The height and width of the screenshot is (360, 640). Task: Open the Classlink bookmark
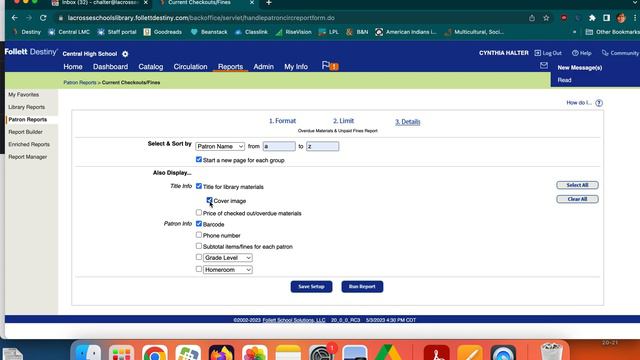click(x=251, y=32)
